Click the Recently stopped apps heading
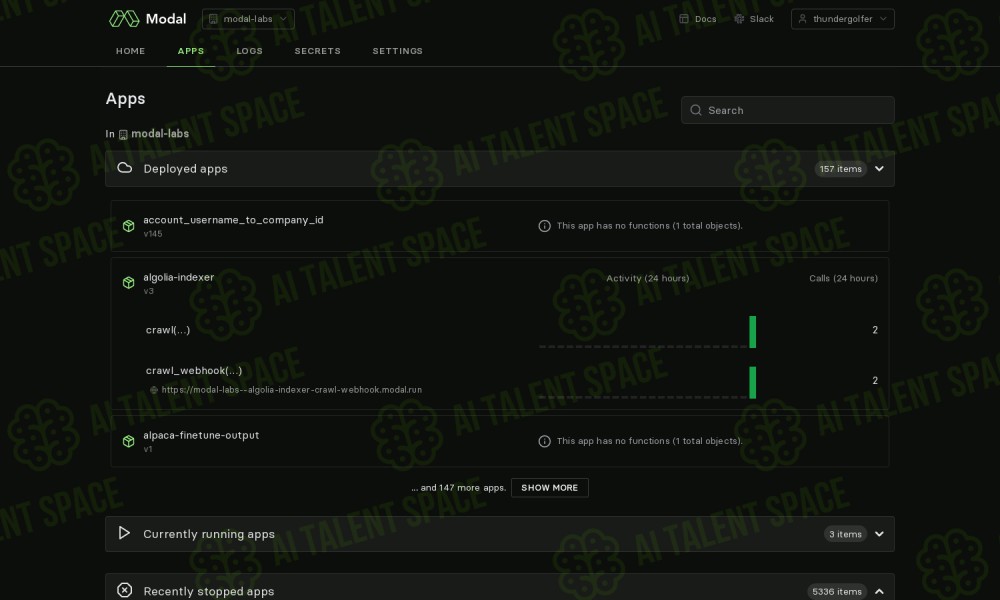1000x600 pixels. pos(209,592)
